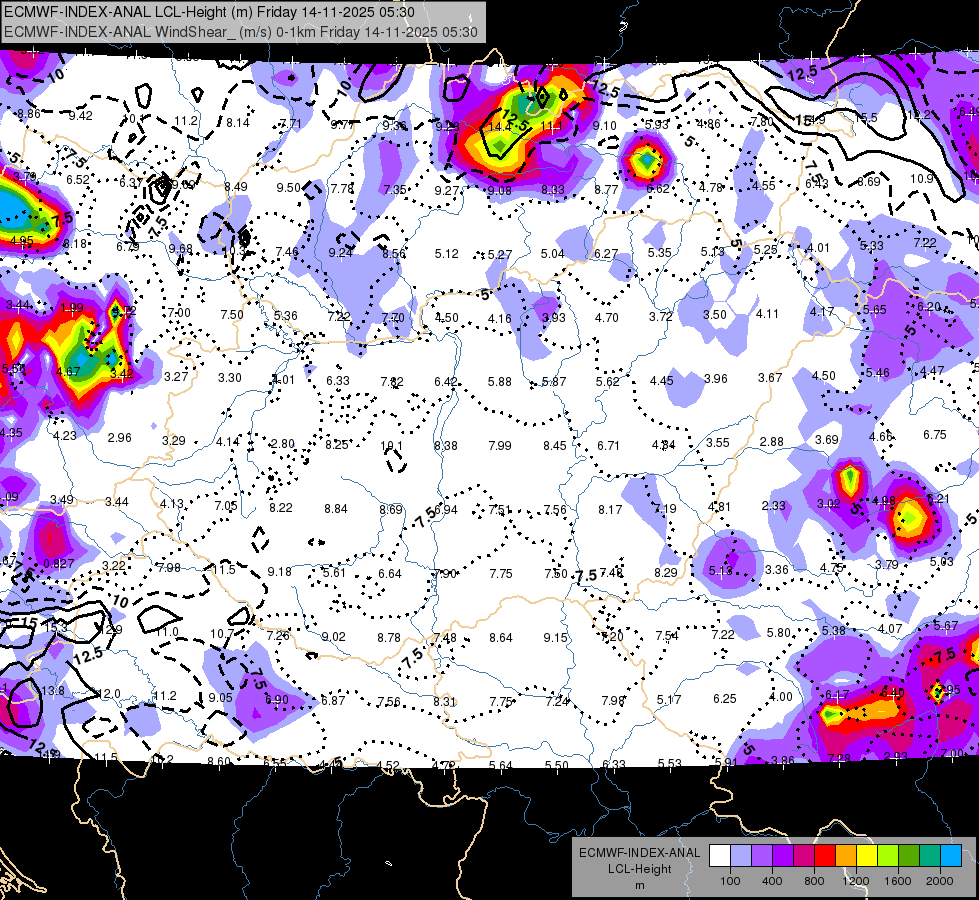This screenshot has width=979, height=900.
Task: Click the wind shear value 2.88
Action: (x=772, y=442)
